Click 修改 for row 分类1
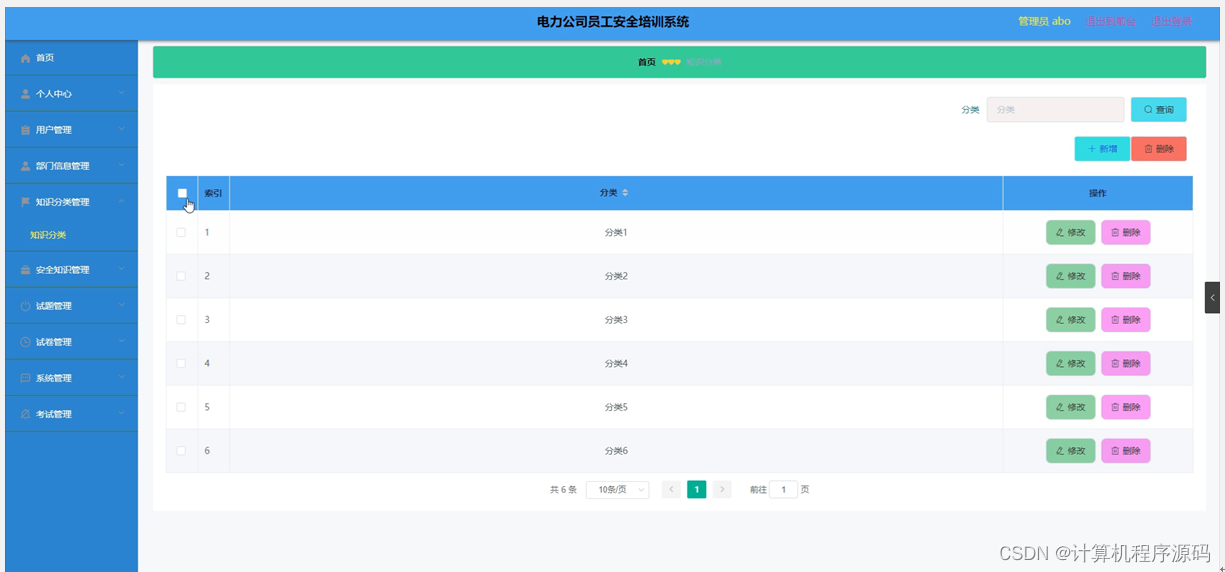This screenshot has height=572, width=1225. click(1071, 232)
